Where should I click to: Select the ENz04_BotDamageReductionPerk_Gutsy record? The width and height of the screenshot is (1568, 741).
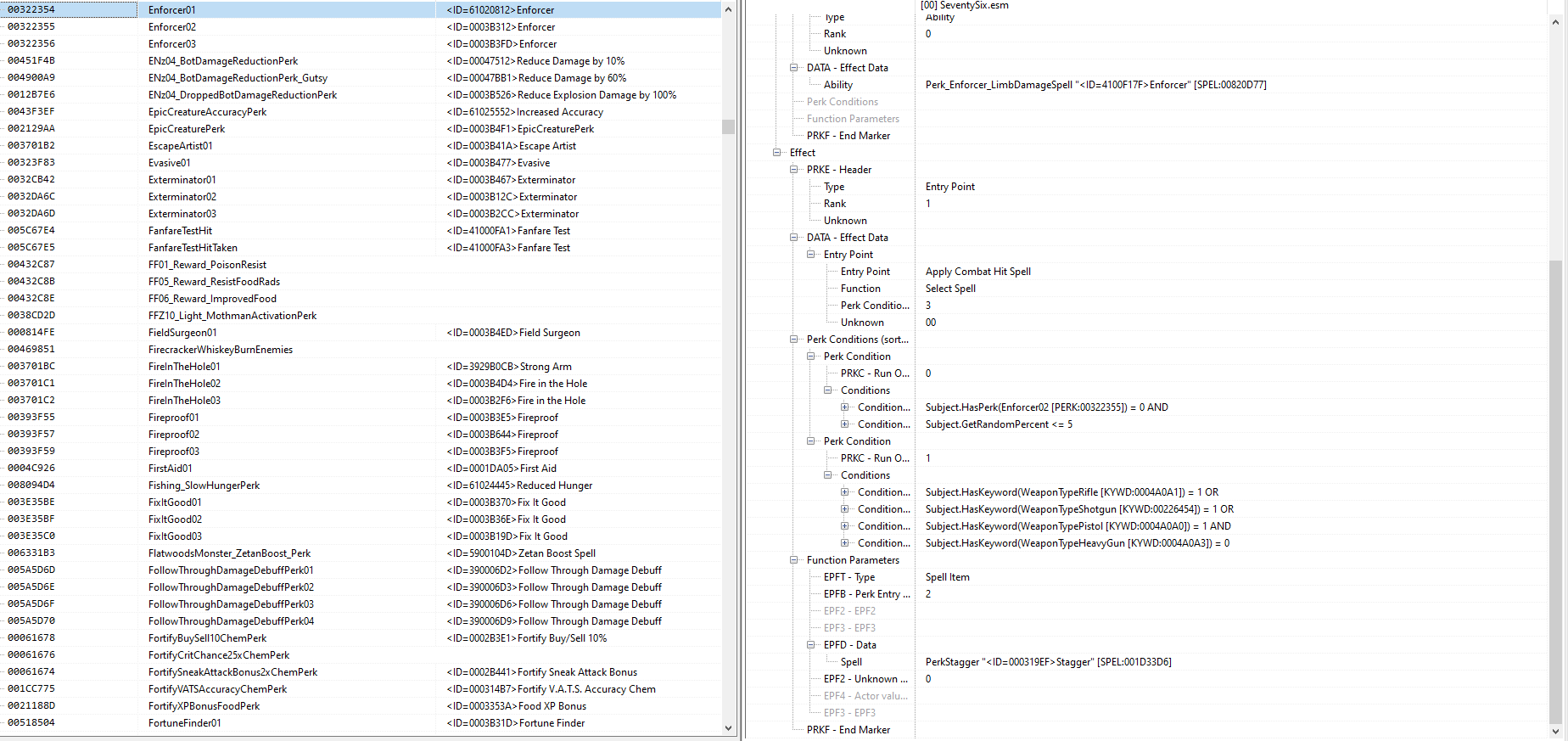[361, 78]
